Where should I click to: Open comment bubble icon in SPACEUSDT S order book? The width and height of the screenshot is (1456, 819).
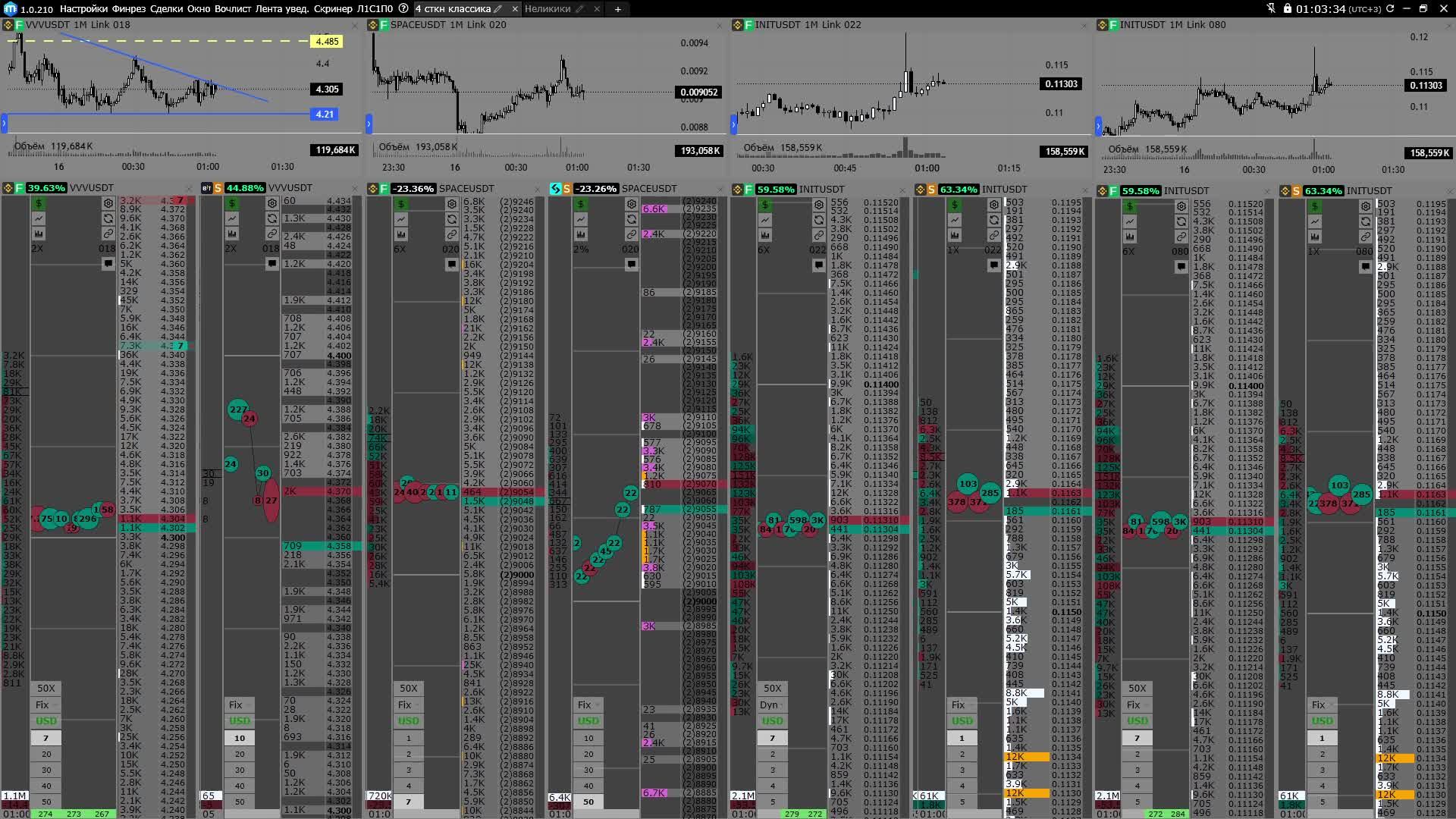click(x=631, y=264)
